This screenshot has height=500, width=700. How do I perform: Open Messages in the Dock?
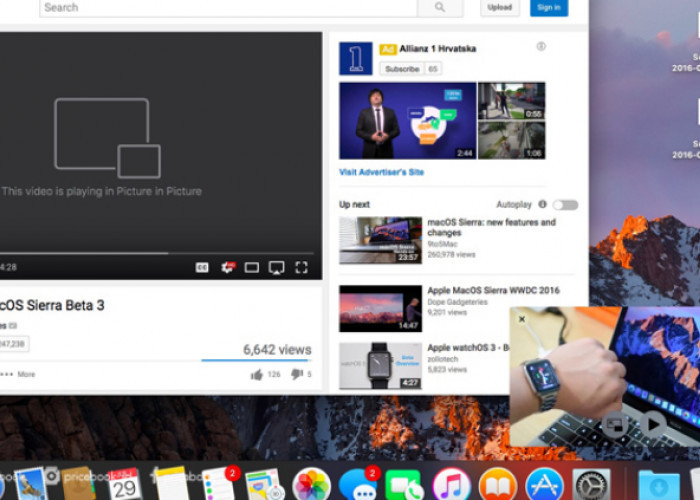[x=358, y=485]
